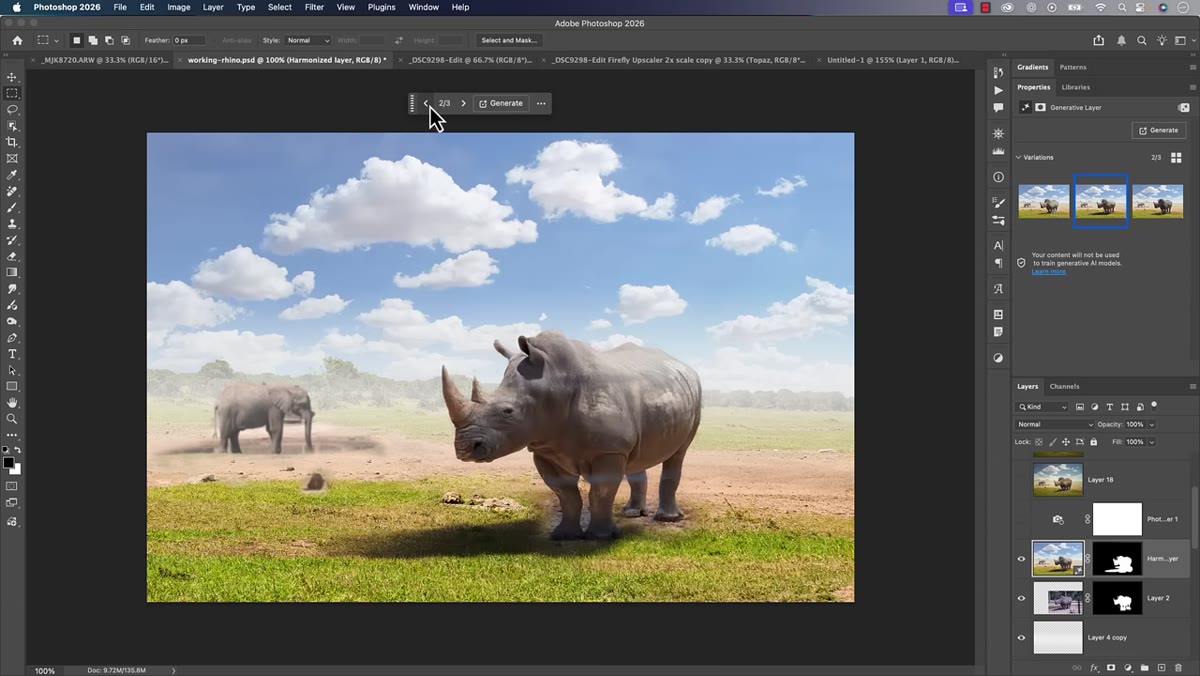Select the third variation thumbnail

[x=1158, y=201]
